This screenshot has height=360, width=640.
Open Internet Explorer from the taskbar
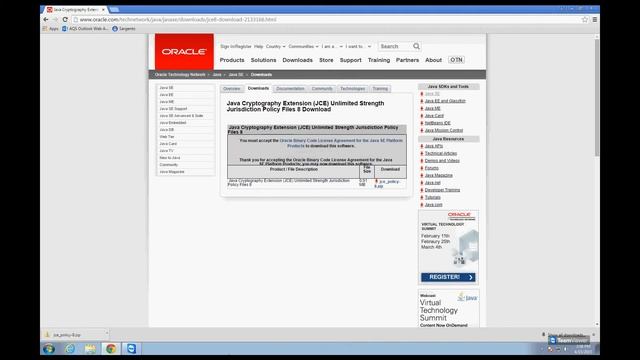[x=70, y=349]
